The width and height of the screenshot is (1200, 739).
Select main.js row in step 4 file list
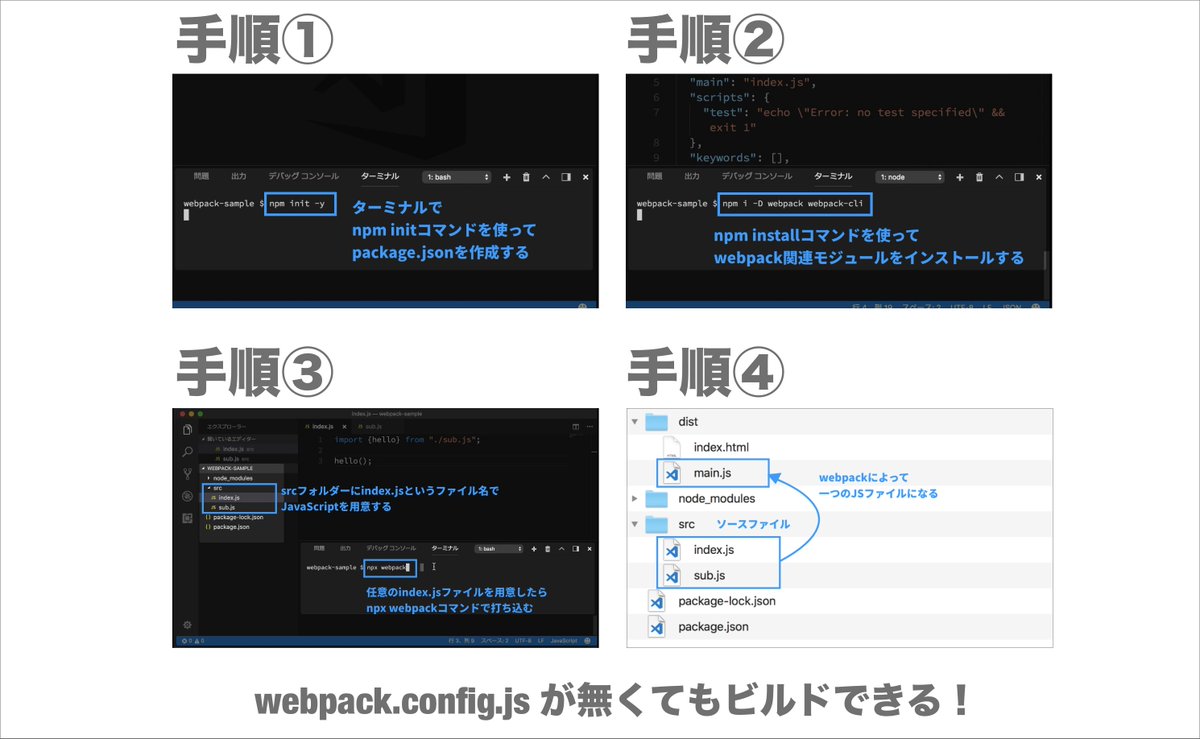tap(839, 473)
